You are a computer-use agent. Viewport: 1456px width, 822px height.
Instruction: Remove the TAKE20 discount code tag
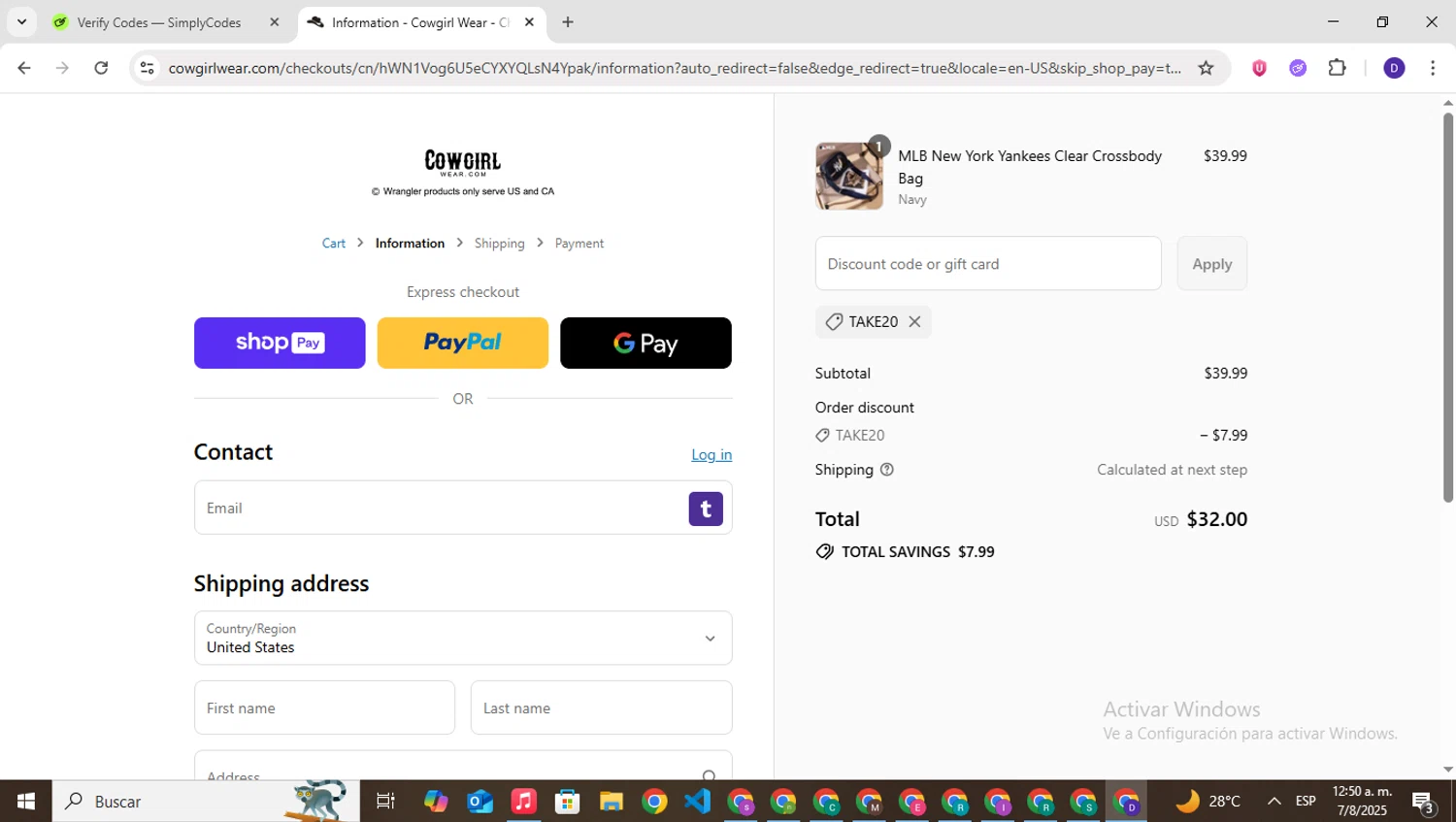pyautogui.click(x=914, y=321)
